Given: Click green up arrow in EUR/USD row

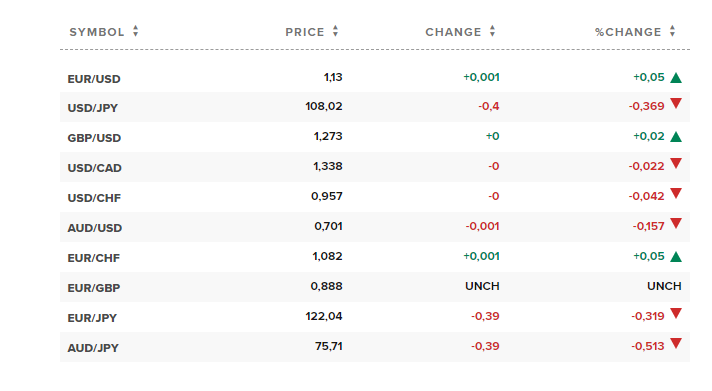Looking at the screenshot, I should [676, 78].
